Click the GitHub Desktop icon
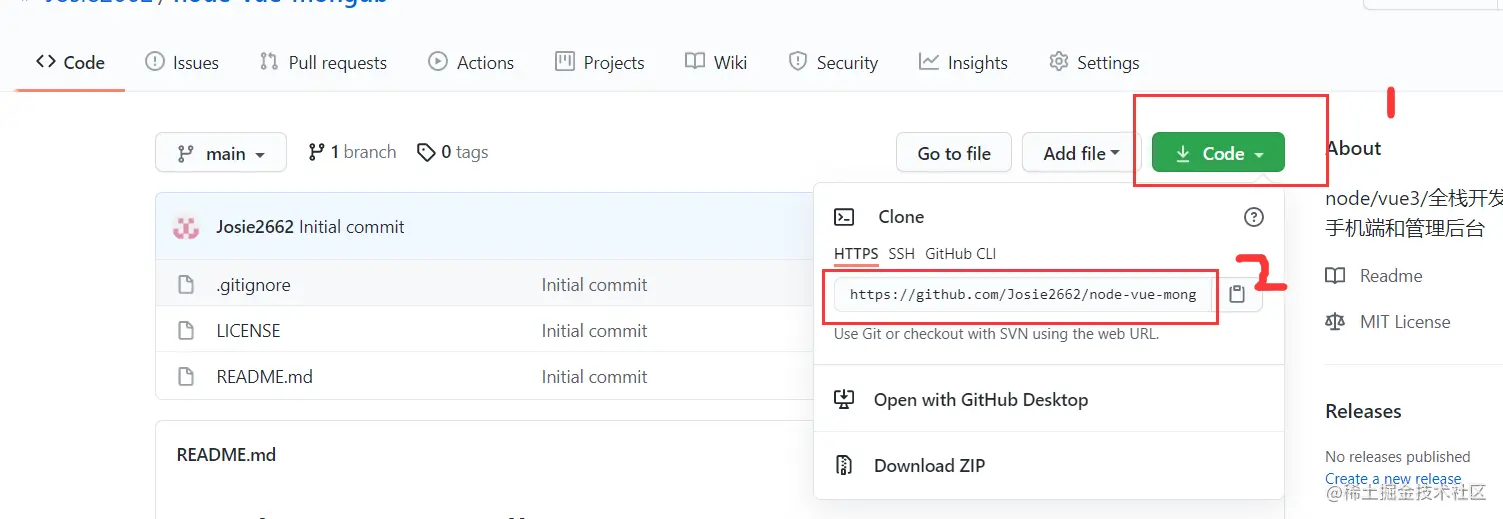Viewport: 1503px width, 519px height. 844,400
